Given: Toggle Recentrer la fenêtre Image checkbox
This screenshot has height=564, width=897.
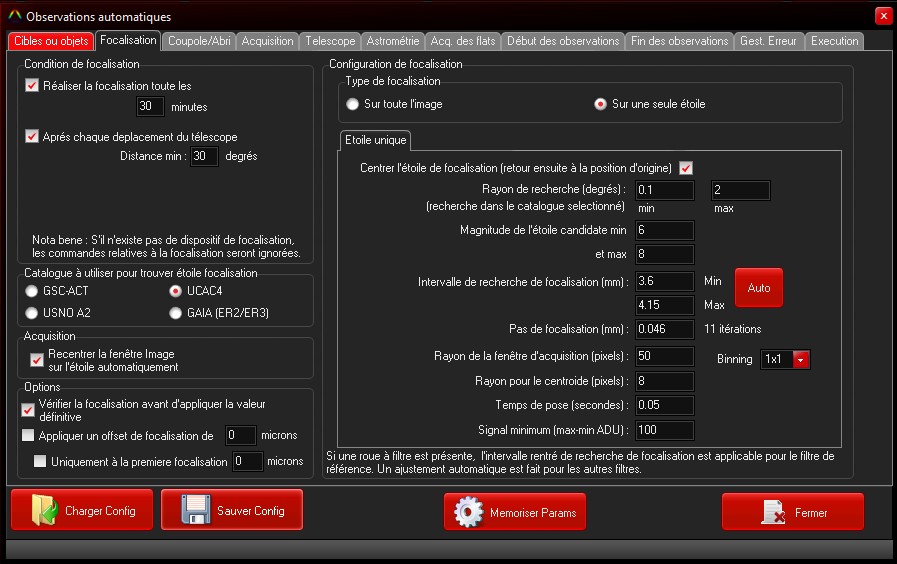Looking at the screenshot, I should 37,360.
